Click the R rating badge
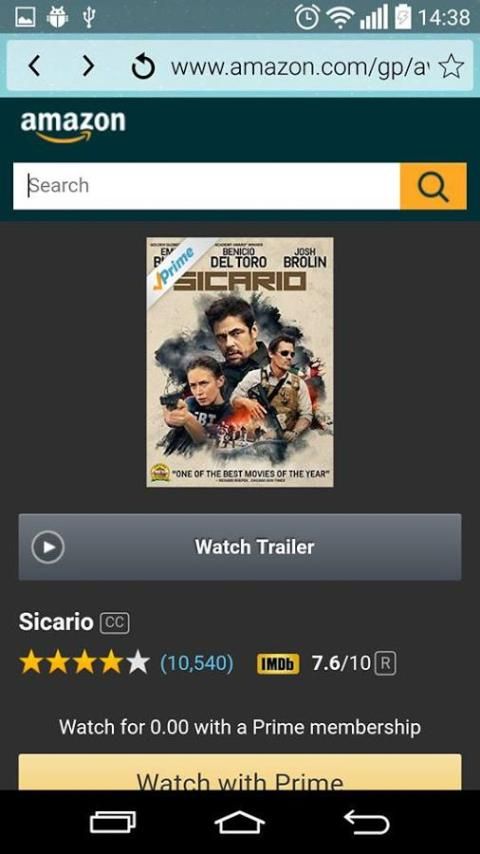Image resolution: width=480 pixels, height=854 pixels. click(x=385, y=664)
